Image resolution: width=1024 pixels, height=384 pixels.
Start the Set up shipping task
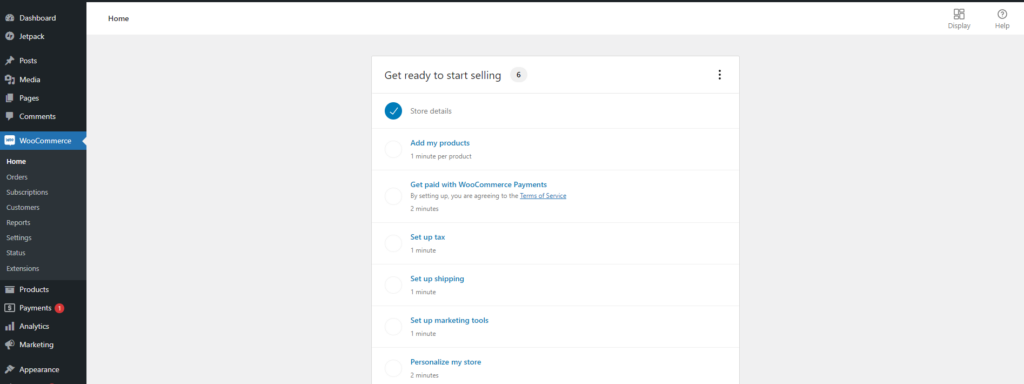click(x=437, y=279)
